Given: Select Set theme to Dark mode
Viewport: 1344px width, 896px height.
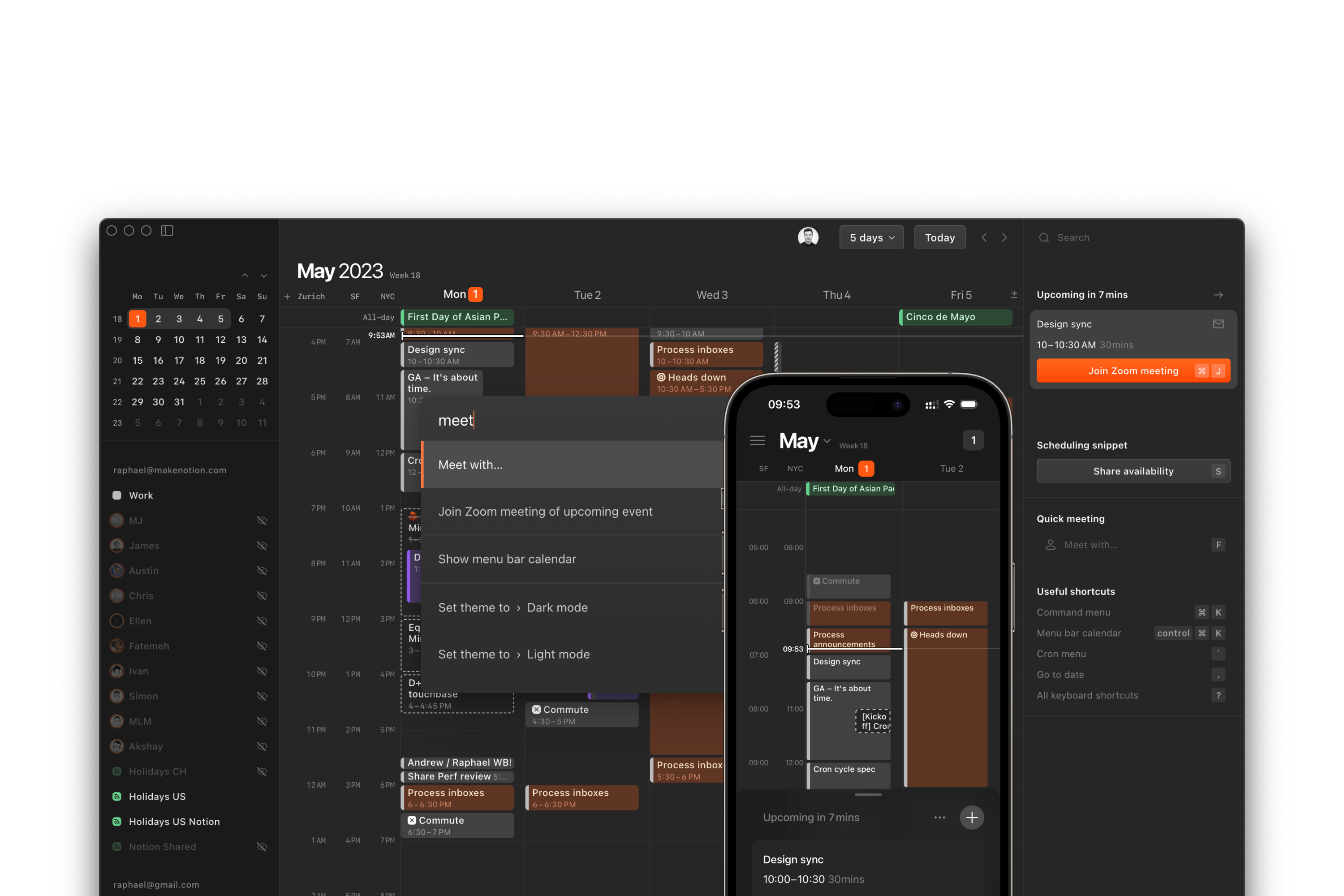Looking at the screenshot, I should click(x=573, y=607).
